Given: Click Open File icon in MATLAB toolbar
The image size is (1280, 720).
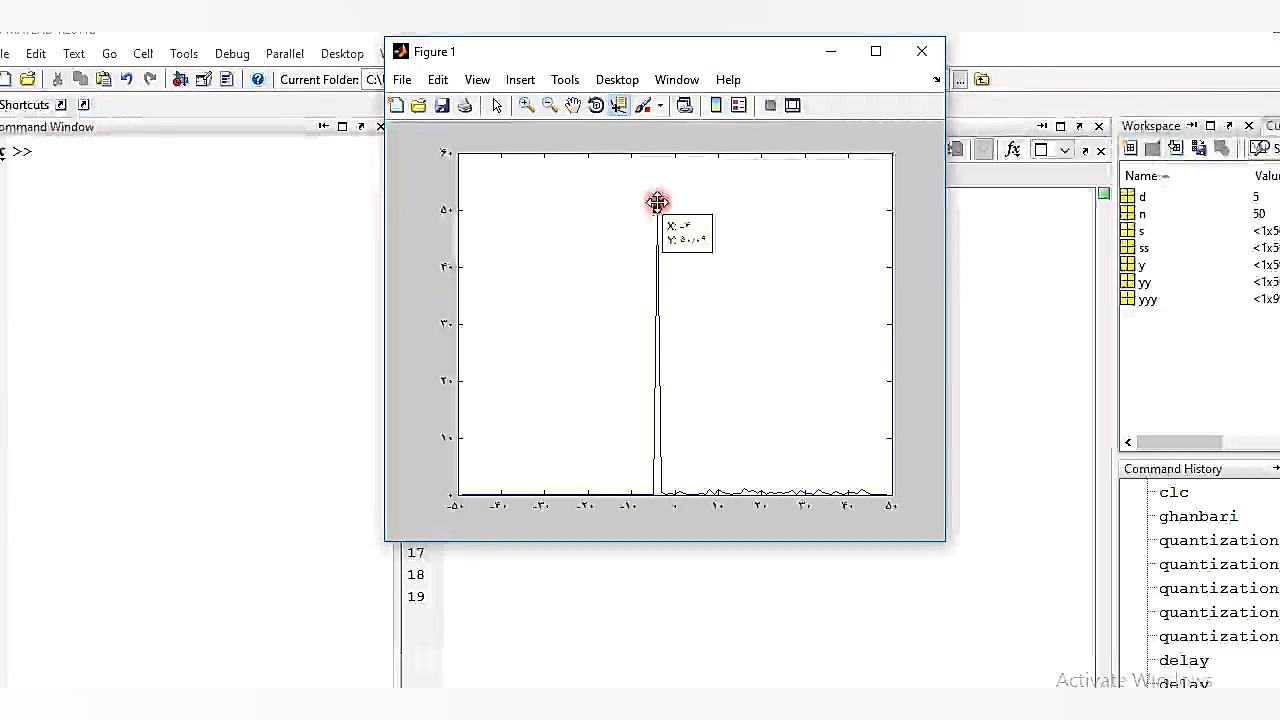Looking at the screenshot, I should point(28,79).
